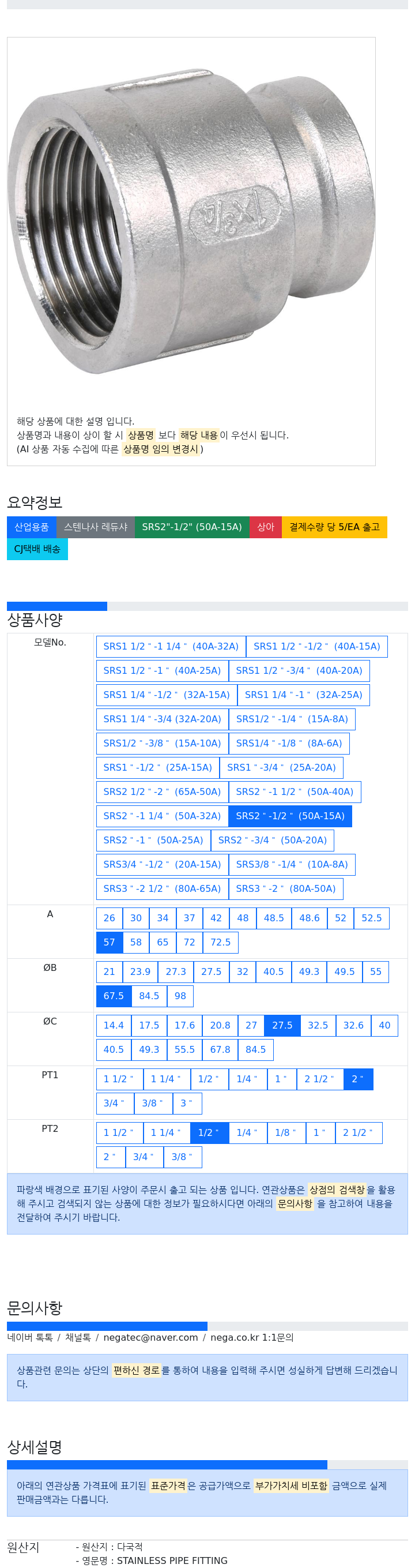
Task: Choose model SRS1 1/2"-1 1/4" (40A-32A)
Action: click(x=171, y=647)
